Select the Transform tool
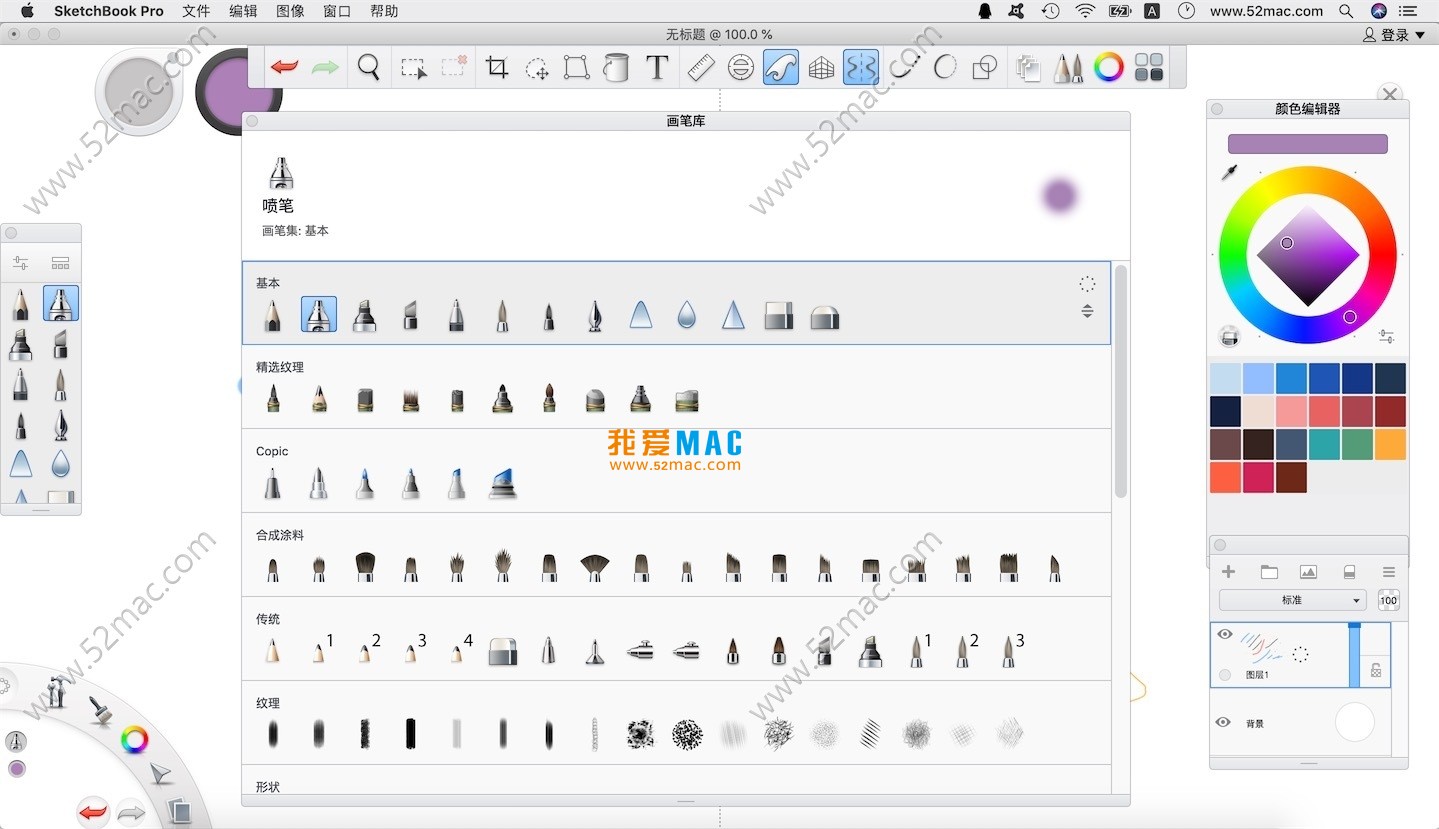 coord(576,67)
